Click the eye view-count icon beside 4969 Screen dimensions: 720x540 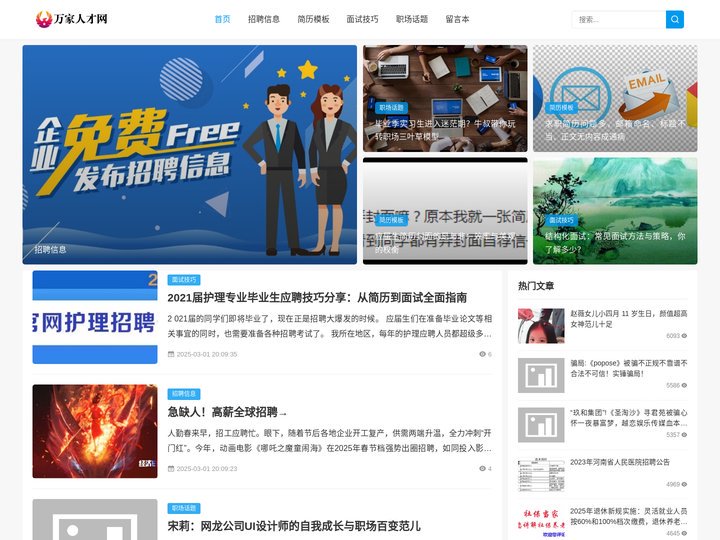[684, 484]
